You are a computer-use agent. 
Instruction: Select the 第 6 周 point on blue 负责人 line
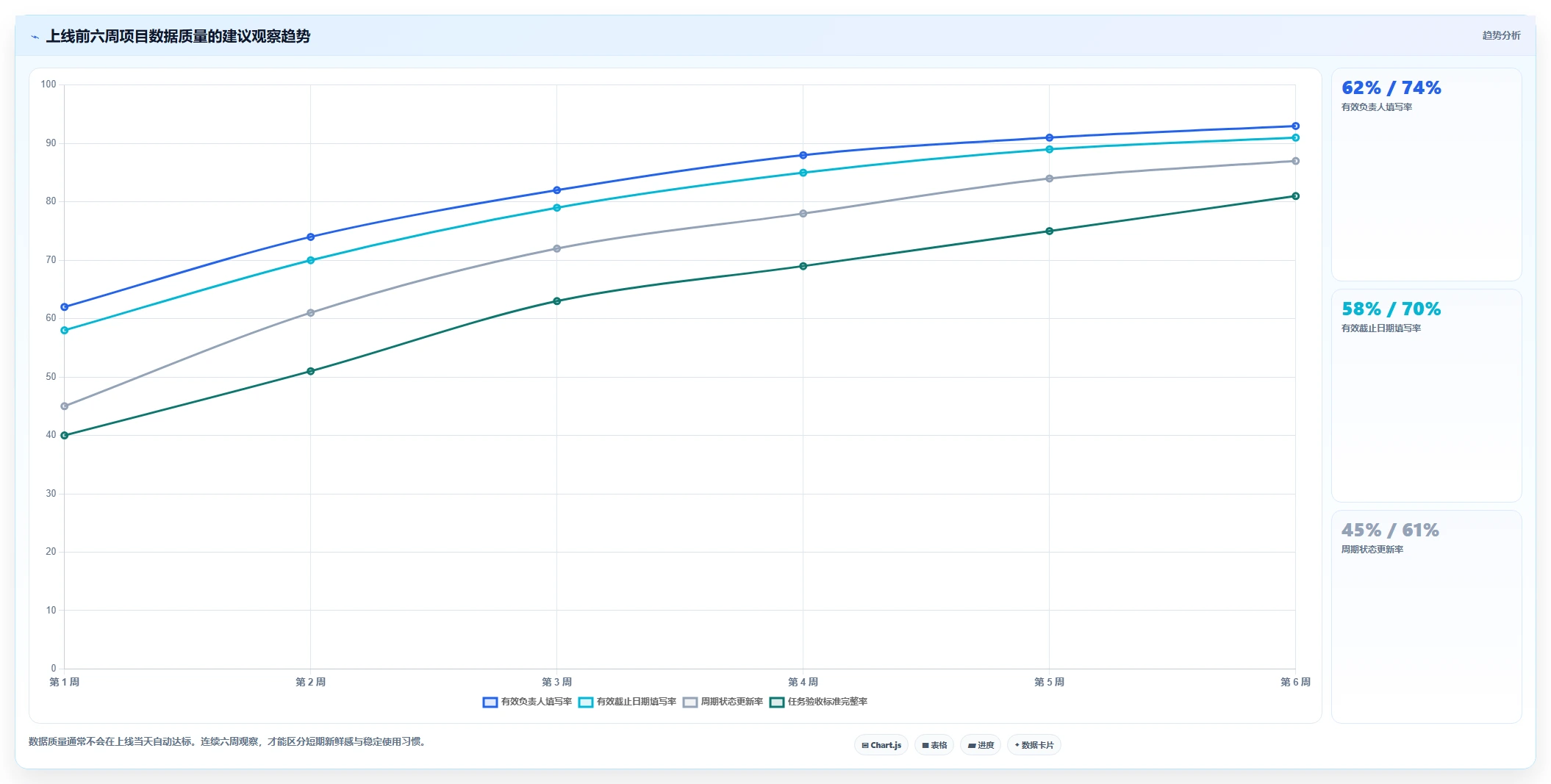click(1295, 126)
